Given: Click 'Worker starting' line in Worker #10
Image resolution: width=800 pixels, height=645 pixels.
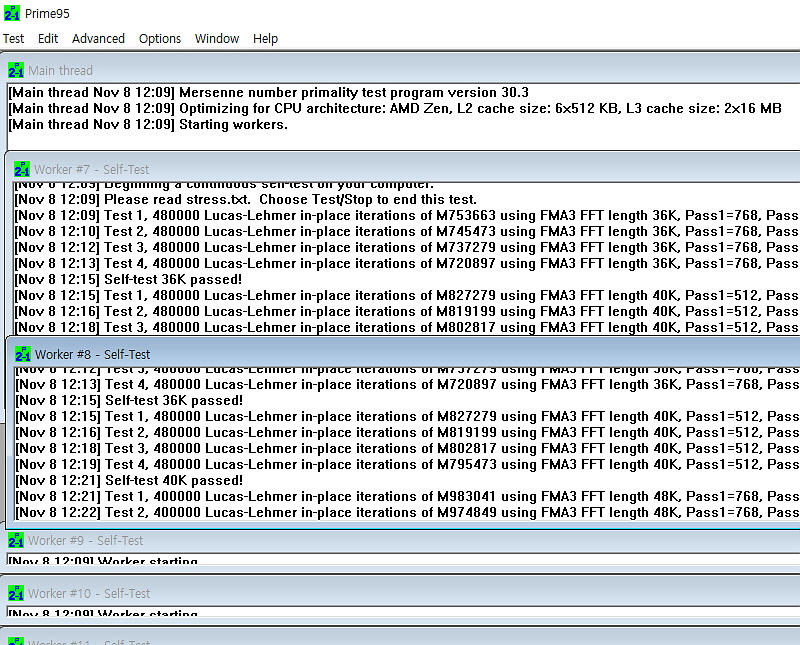Looking at the screenshot, I should pyautogui.click(x=103, y=613).
